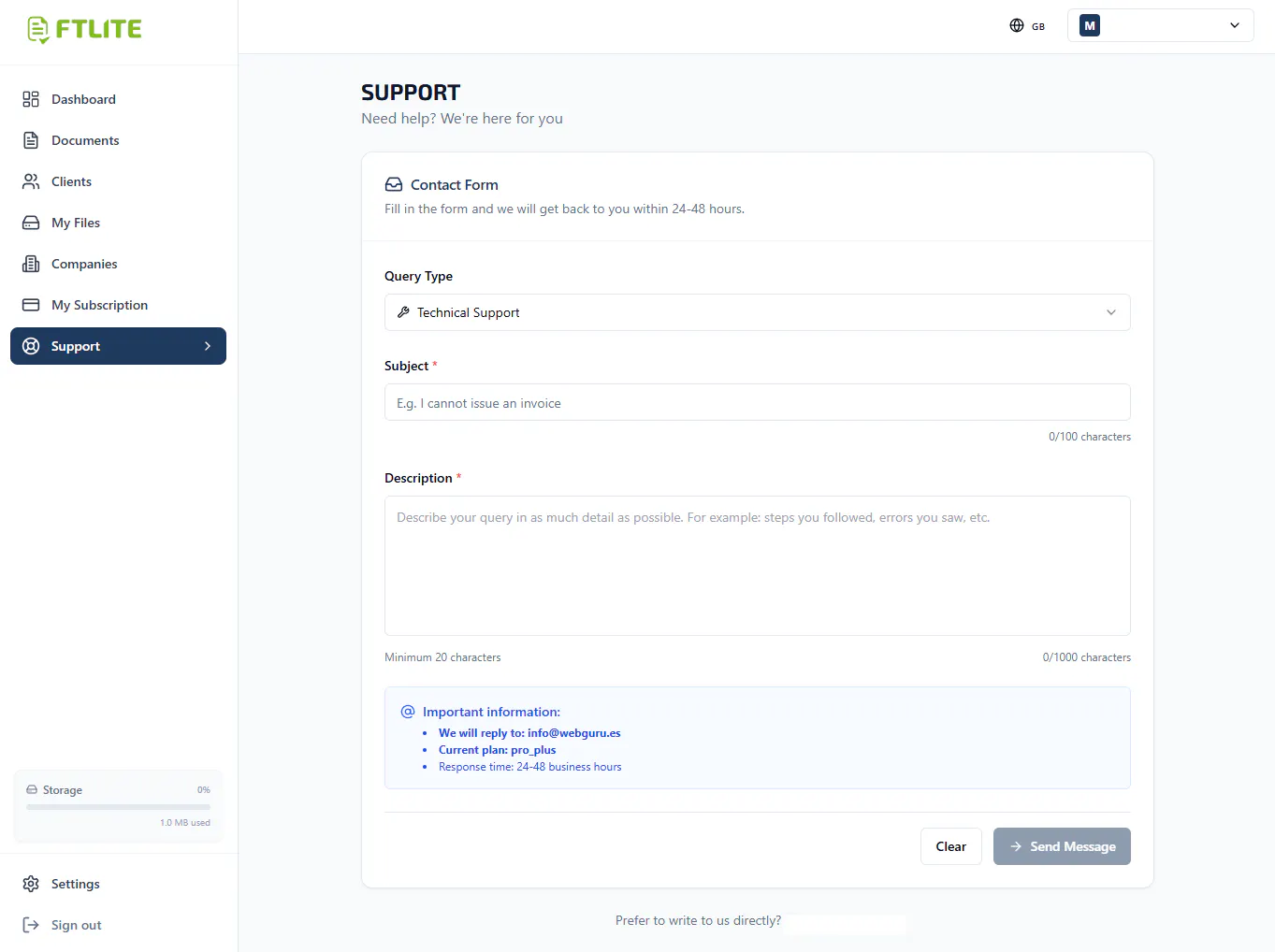
Task: Open the Query Type dropdown
Action: pos(758,312)
